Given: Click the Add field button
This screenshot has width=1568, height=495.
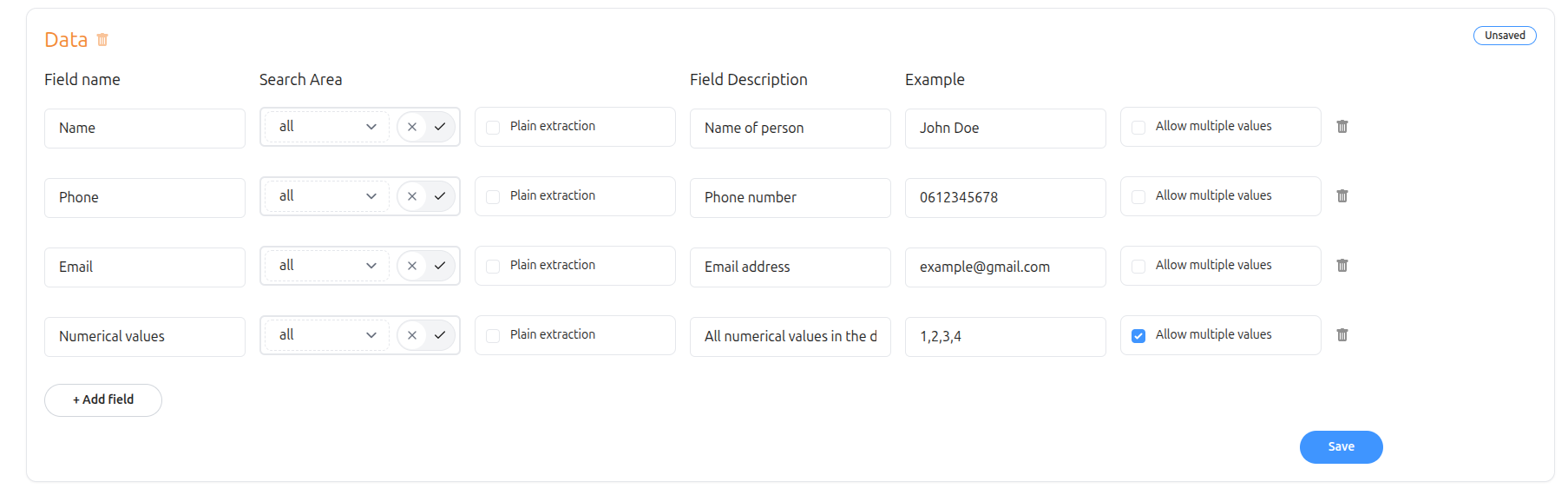Looking at the screenshot, I should click(103, 400).
